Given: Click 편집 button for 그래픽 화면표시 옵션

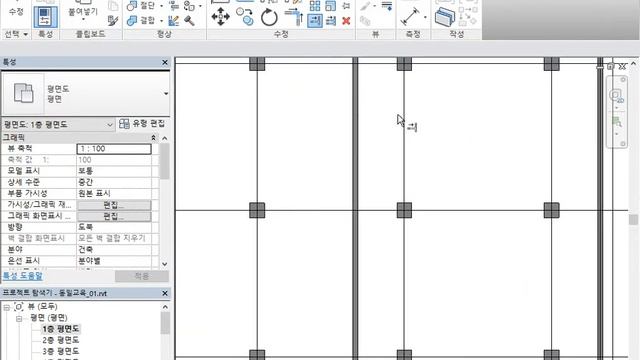Looking at the screenshot, I should (x=114, y=216).
